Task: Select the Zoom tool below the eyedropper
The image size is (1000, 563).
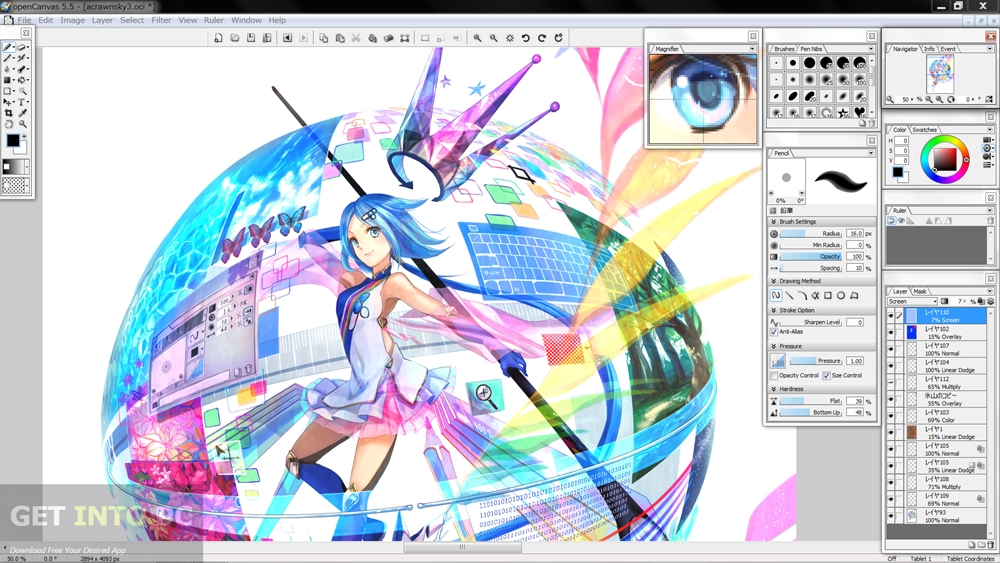Action: pos(22,124)
